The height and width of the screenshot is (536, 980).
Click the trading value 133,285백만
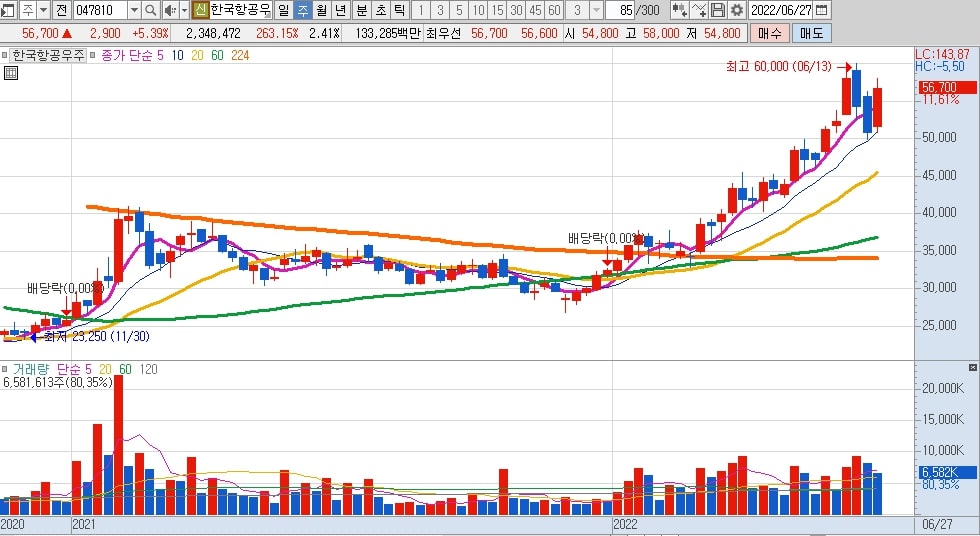[x=388, y=34]
